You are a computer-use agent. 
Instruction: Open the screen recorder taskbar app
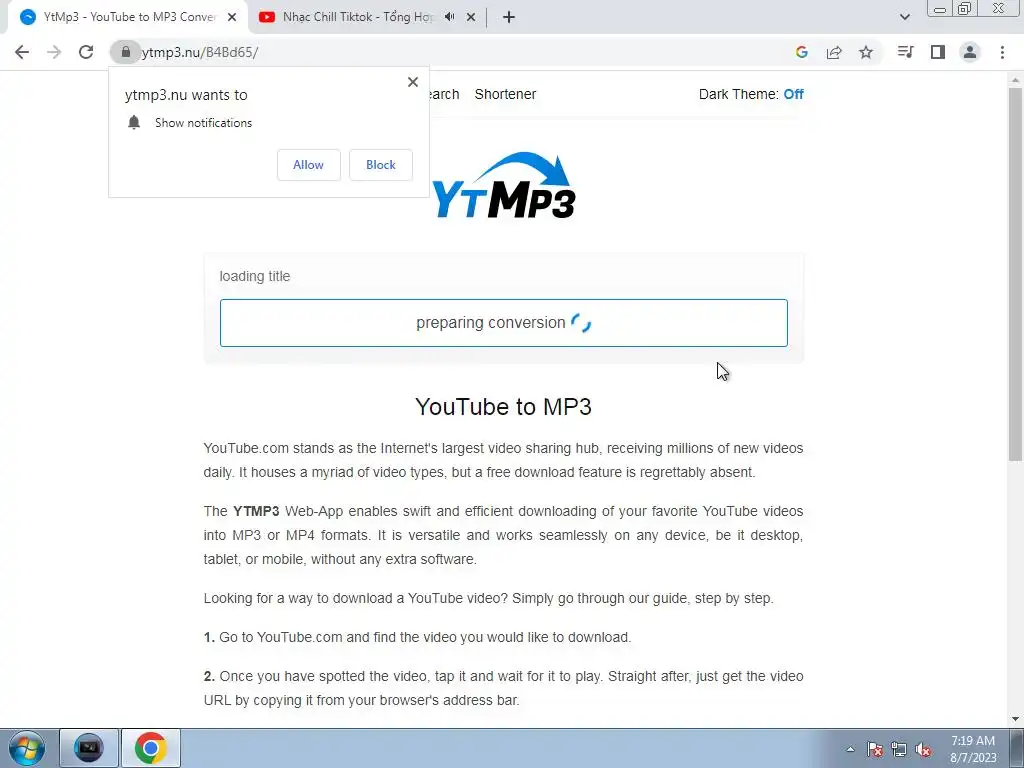click(x=89, y=748)
